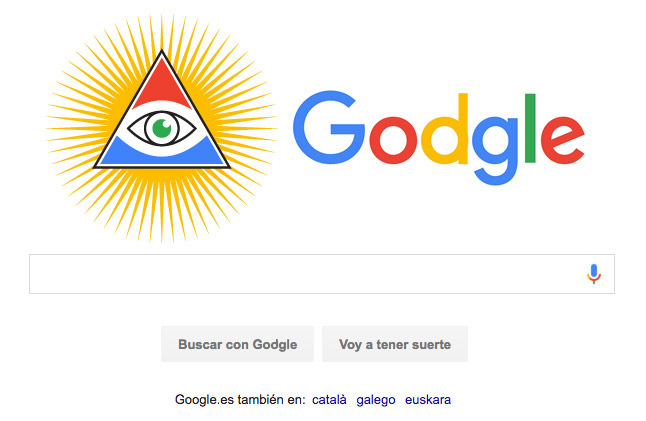Click the green letter l in the logo
The height and width of the screenshot is (421, 646).
point(530,128)
